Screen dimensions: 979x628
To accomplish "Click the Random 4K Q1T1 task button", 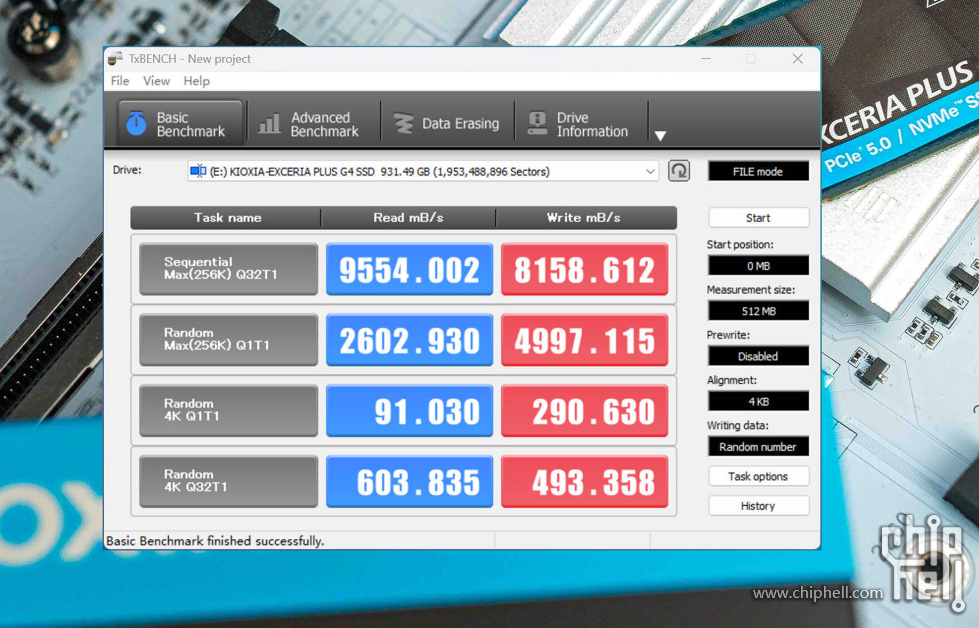I will pyautogui.click(x=229, y=410).
